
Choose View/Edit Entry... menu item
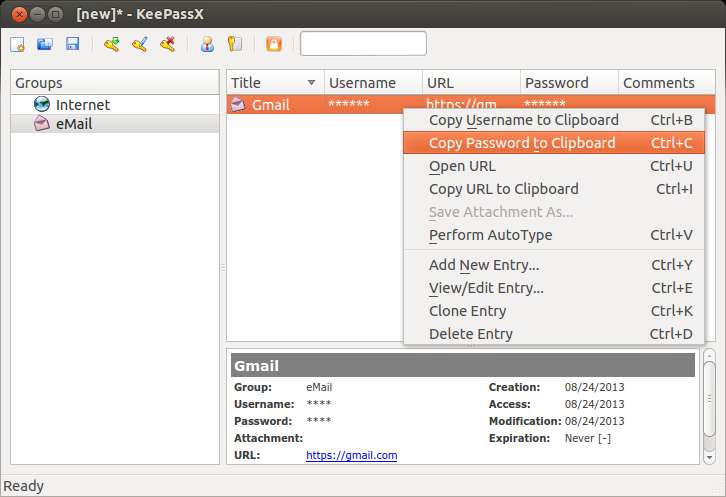[x=554, y=288]
